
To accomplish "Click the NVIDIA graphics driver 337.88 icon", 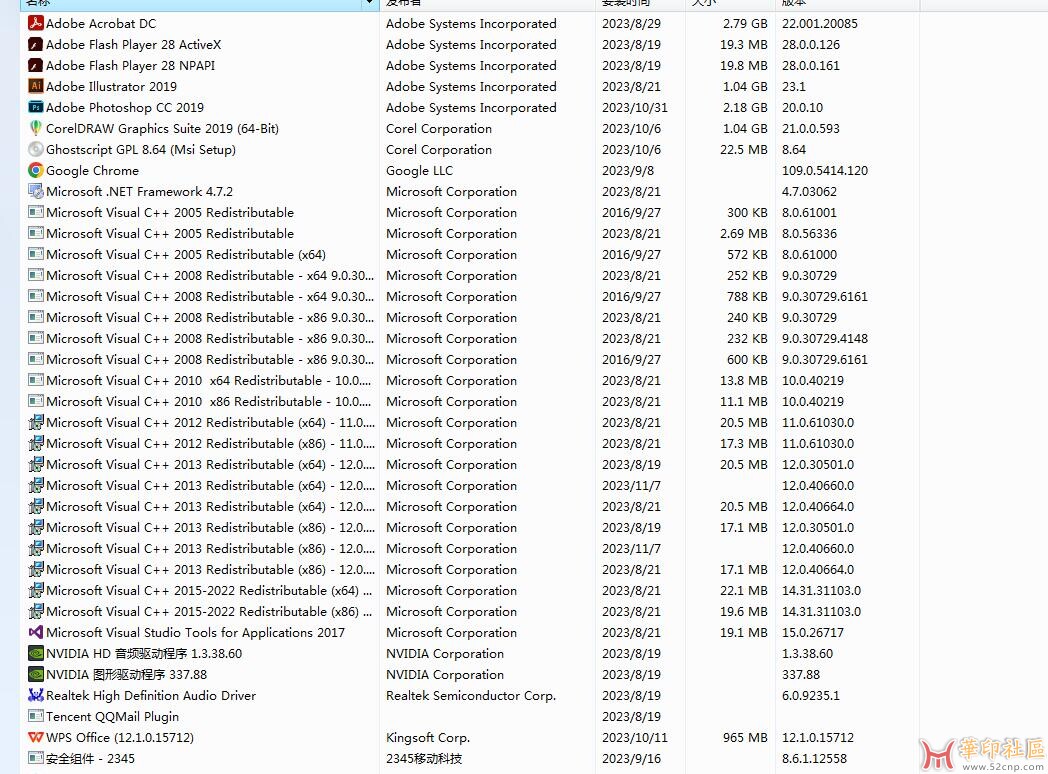I will pyautogui.click(x=35, y=674).
